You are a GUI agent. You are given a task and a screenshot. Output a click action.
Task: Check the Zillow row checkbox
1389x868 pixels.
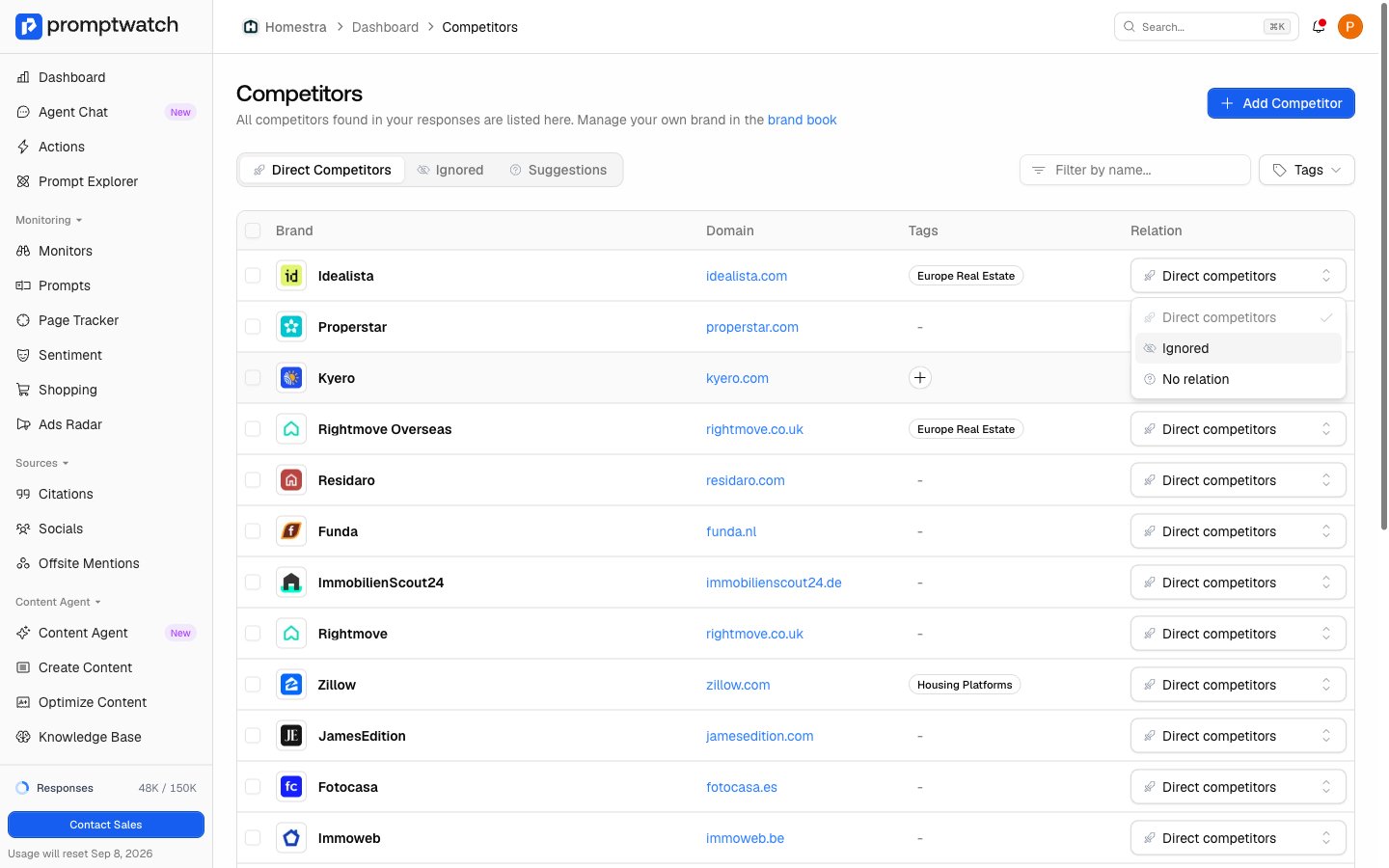253,685
